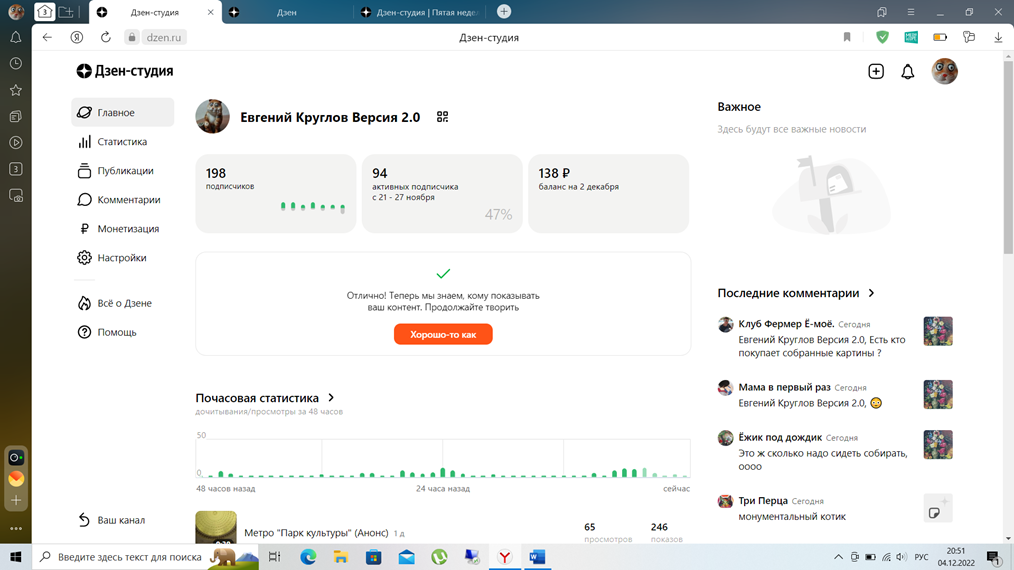Open Помощь in the sidebar

point(107,332)
